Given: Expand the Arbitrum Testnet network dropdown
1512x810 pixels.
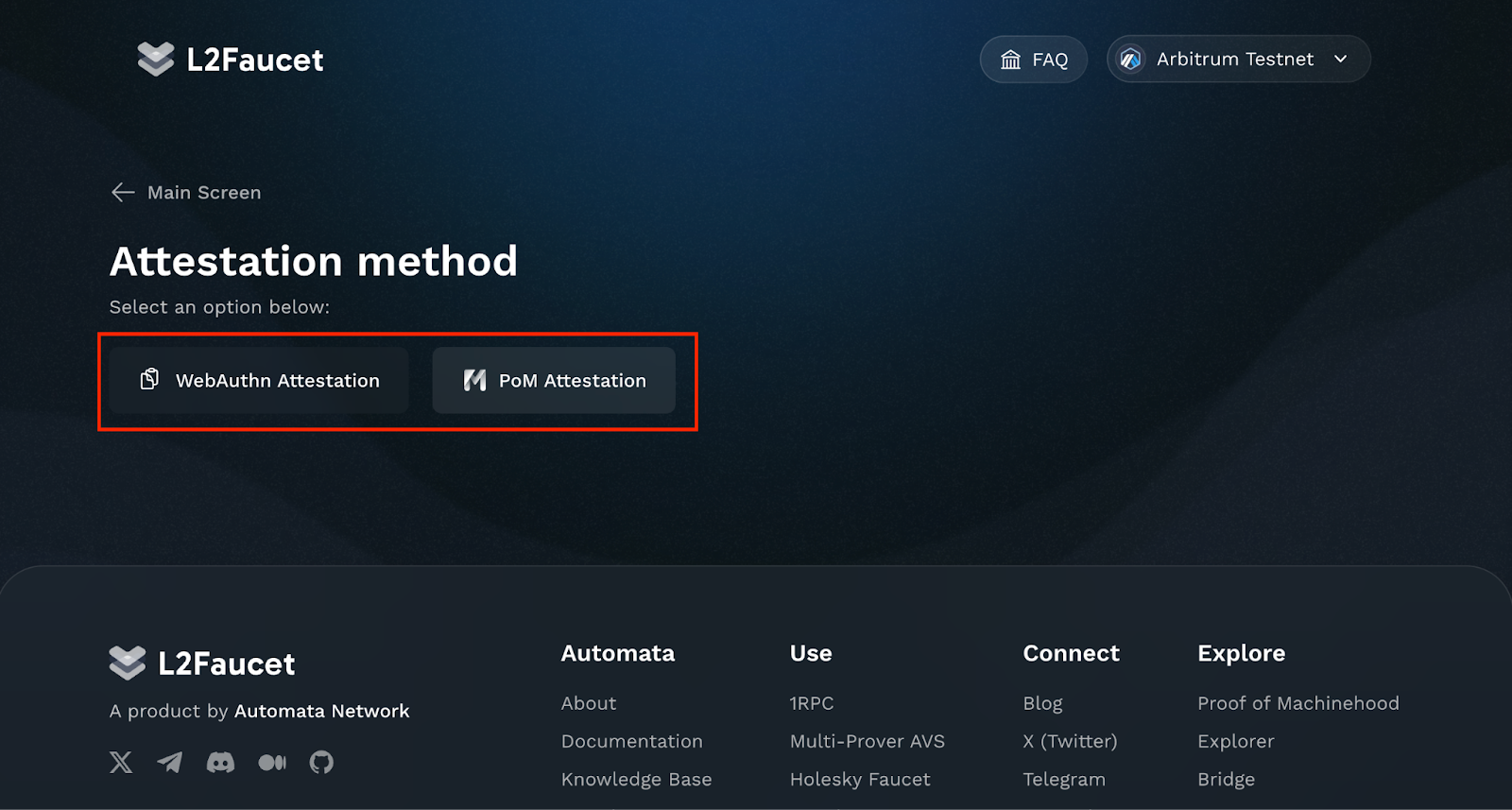Looking at the screenshot, I should pyautogui.click(x=1237, y=60).
